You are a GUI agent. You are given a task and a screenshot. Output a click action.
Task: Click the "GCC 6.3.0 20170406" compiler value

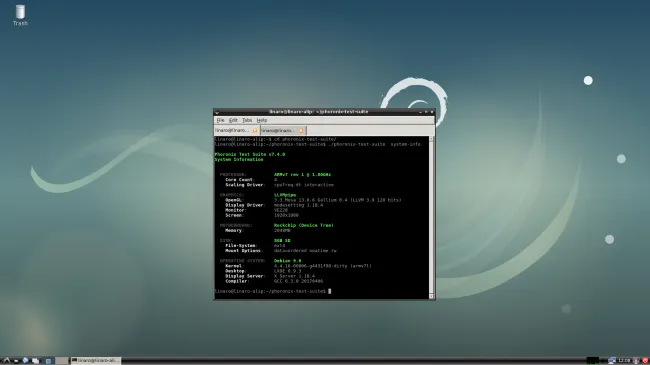pyautogui.click(x=298, y=281)
